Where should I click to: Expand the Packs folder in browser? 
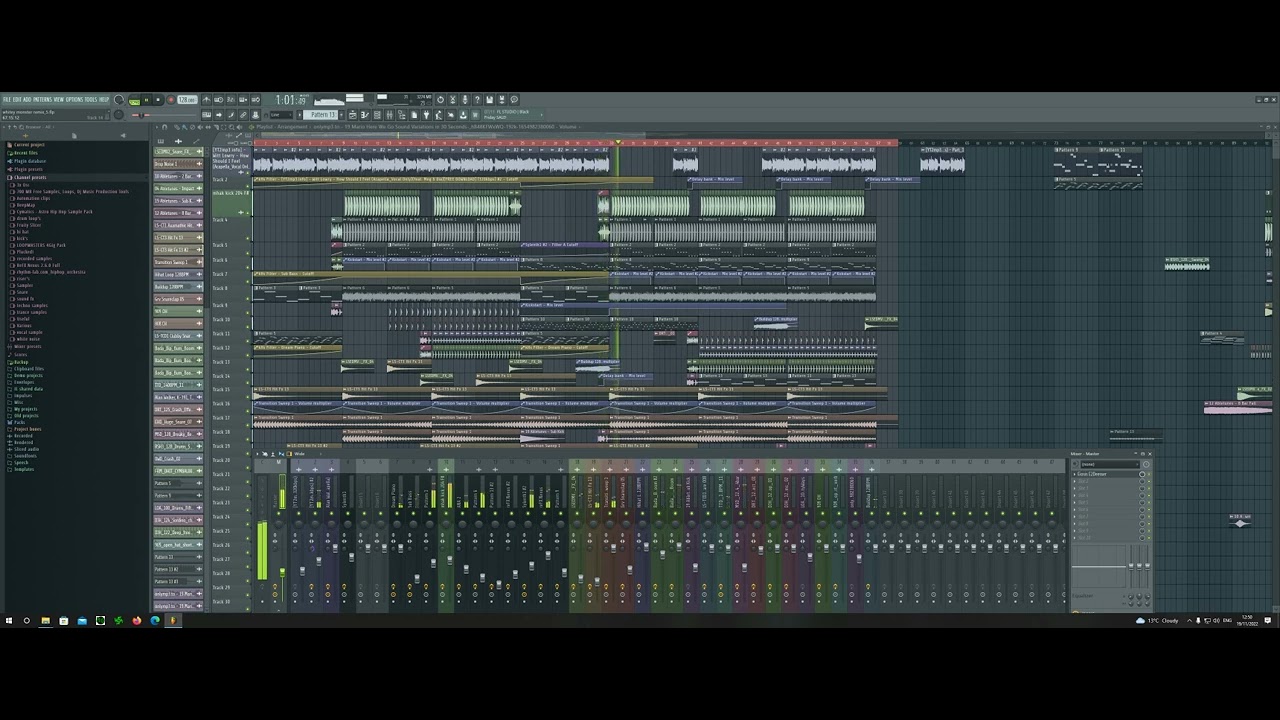[18, 422]
